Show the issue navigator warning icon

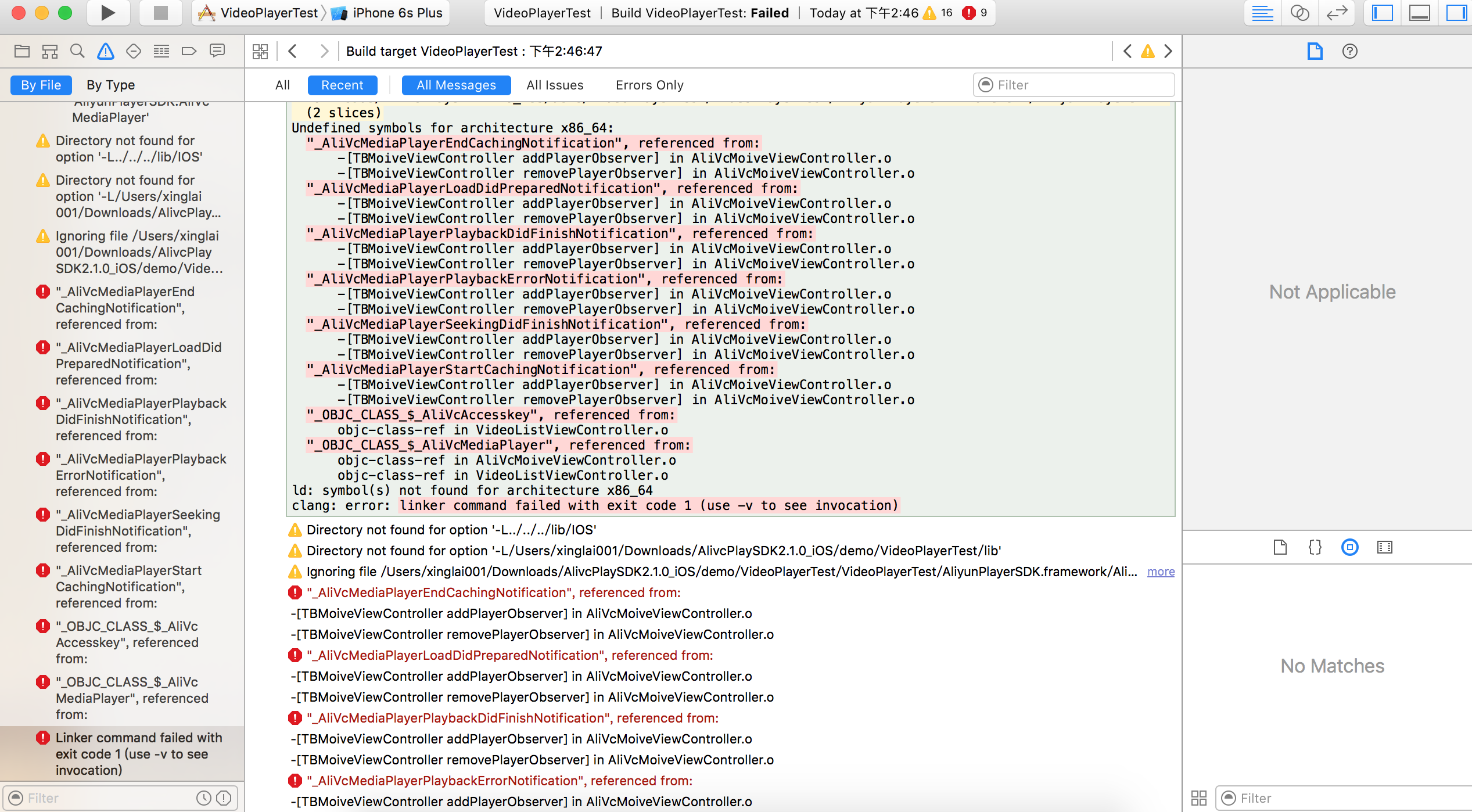pos(106,51)
